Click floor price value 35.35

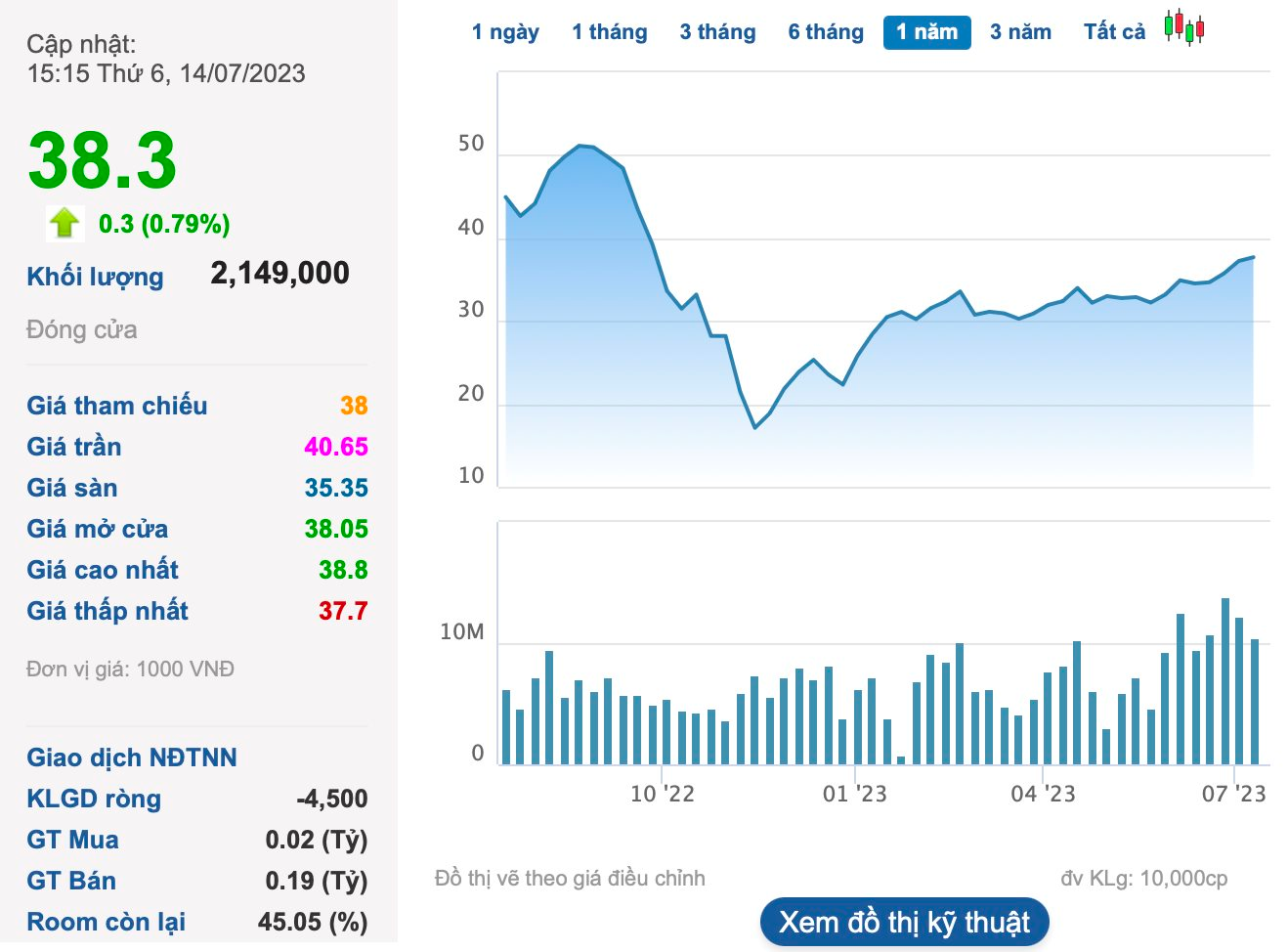coord(336,488)
